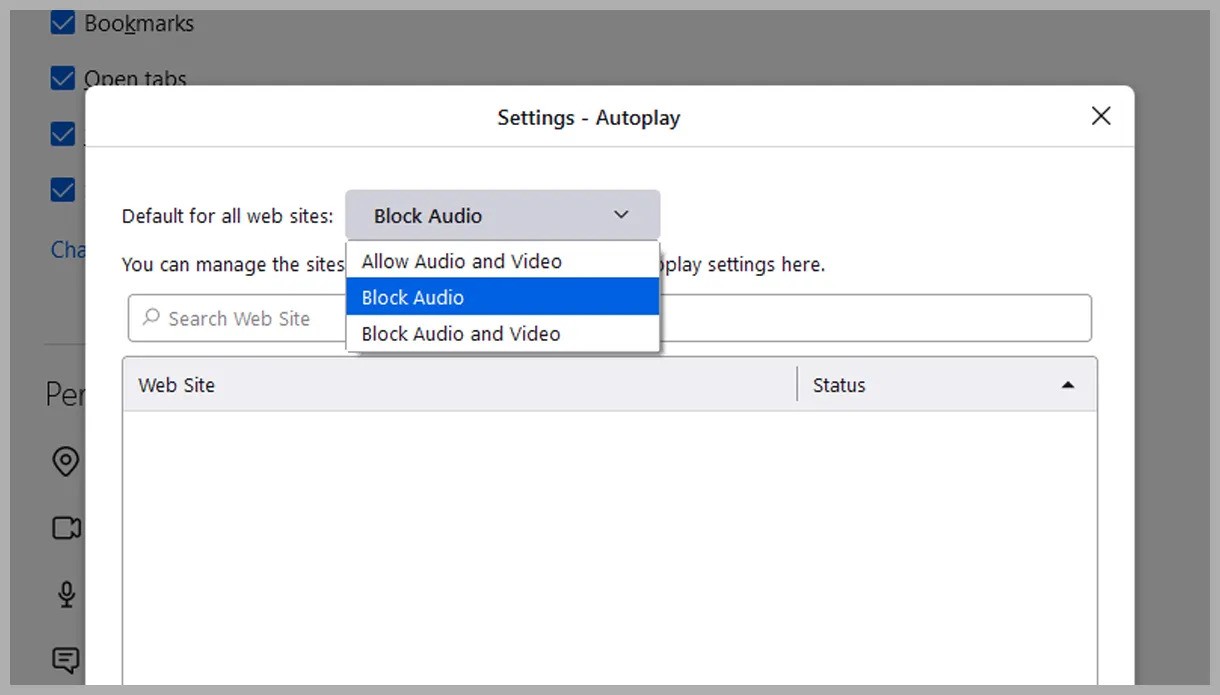Viewport: 1220px width, 695px height.
Task: Click the microphone permission icon
Action: [66, 594]
